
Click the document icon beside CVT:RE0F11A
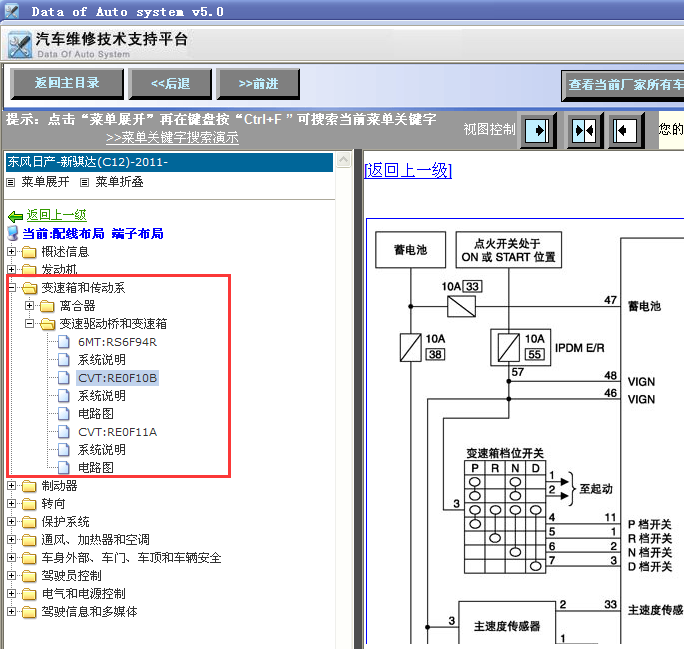[x=64, y=432]
